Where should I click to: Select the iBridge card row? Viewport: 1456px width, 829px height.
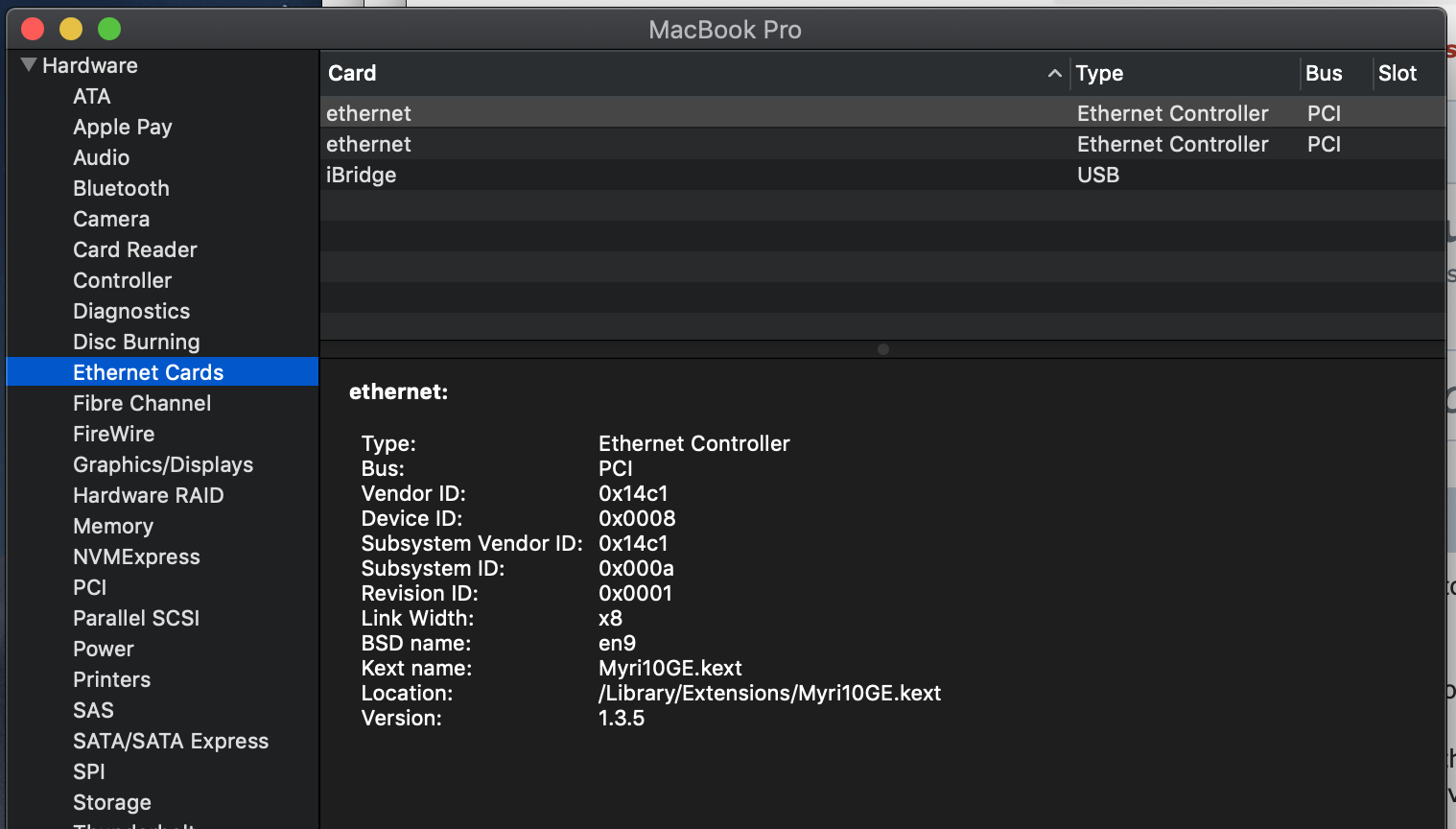tap(882, 175)
